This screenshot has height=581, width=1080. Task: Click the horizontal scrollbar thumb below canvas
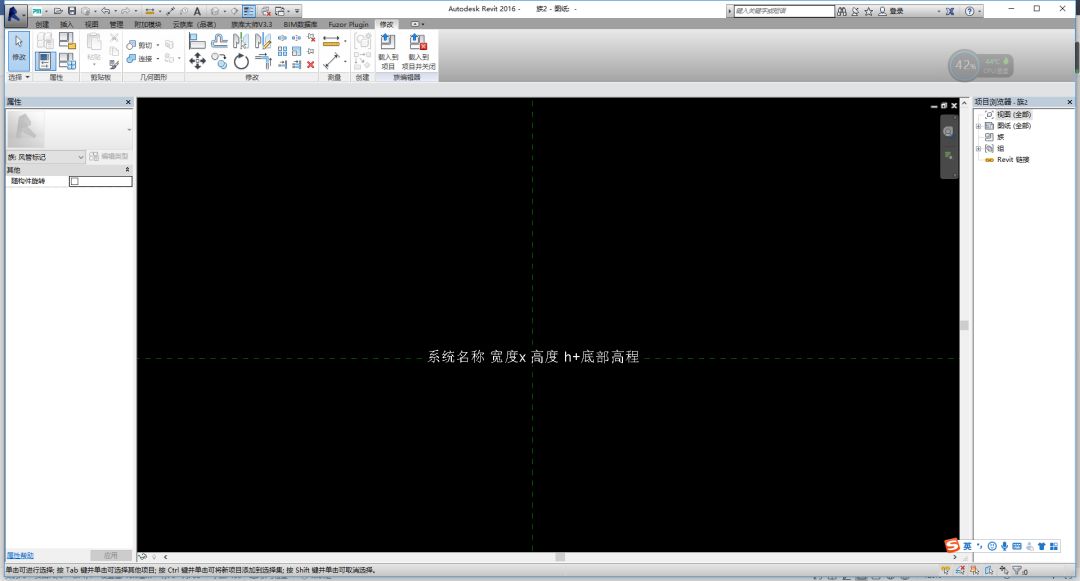pyautogui.click(x=560, y=557)
